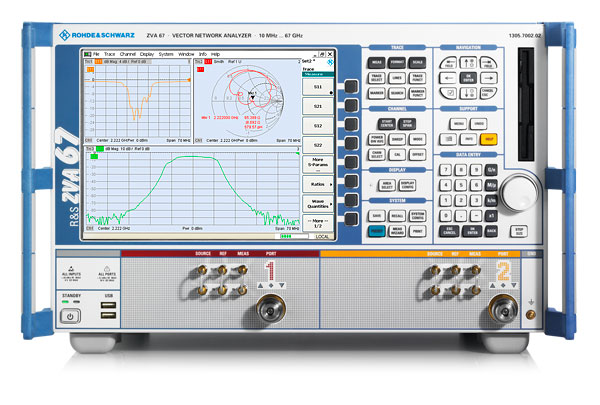Click the SWEEP key
Screen dimensions: 600x405
click(x=397, y=139)
